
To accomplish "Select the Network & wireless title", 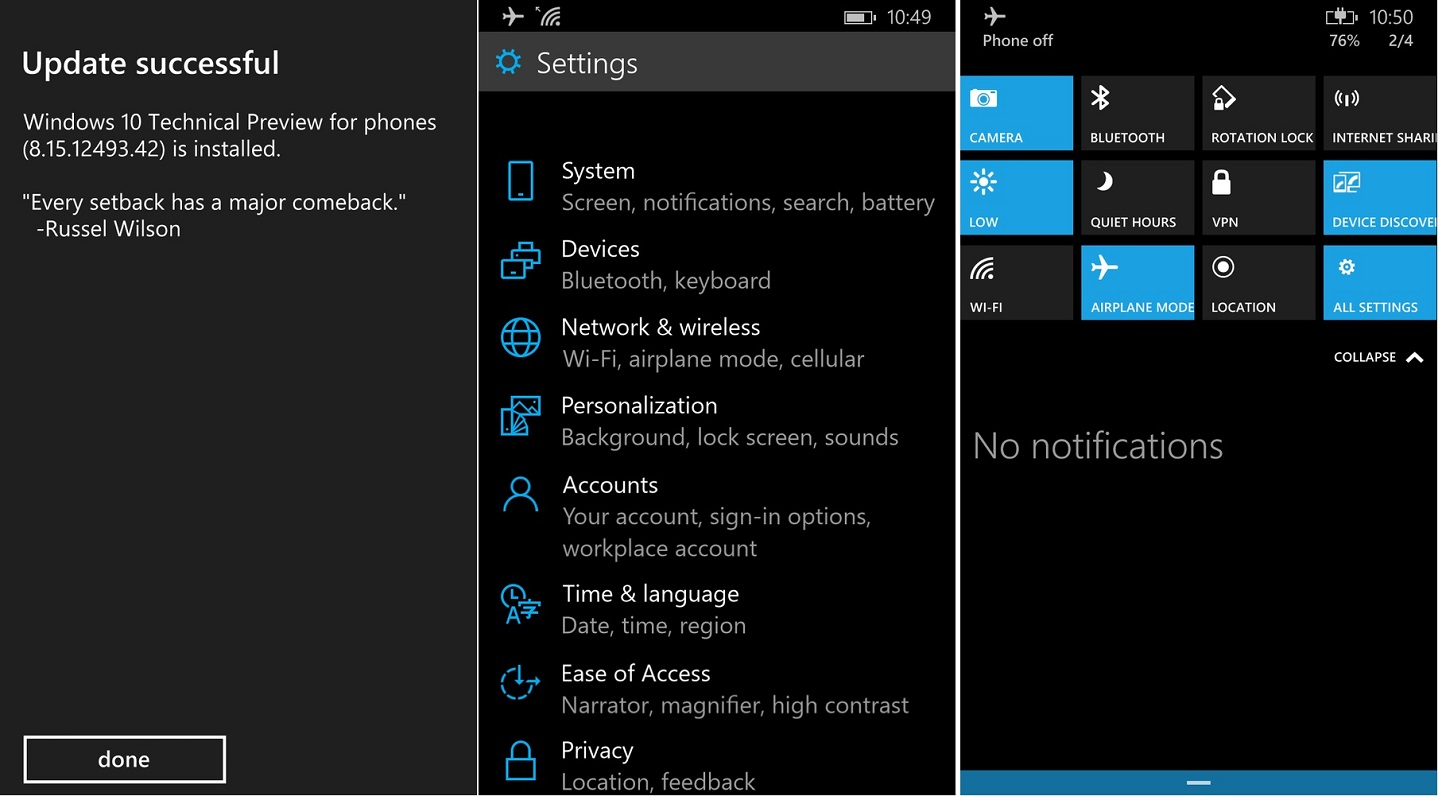I will pos(660,327).
